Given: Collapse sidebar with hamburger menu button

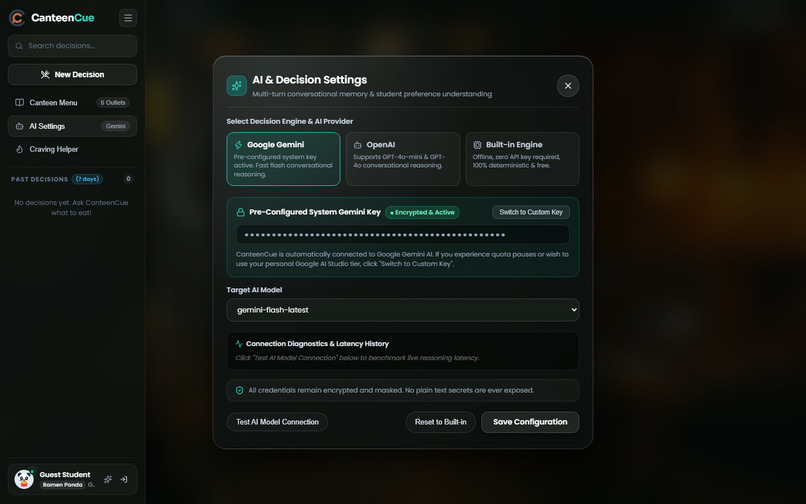Looking at the screenshot, I should click(128, 18).
